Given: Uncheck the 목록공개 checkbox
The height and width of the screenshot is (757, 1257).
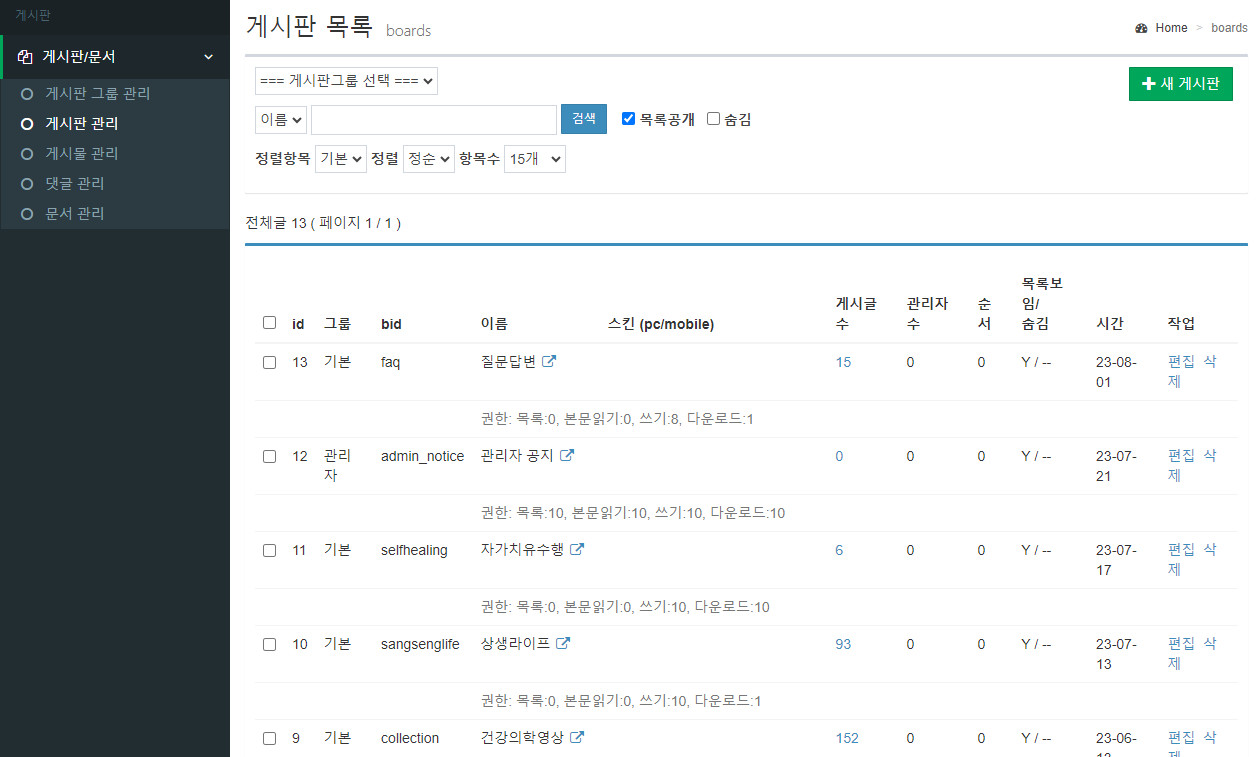Looking at the screenshot, I should pyautogui.click(x=628, y=118).
